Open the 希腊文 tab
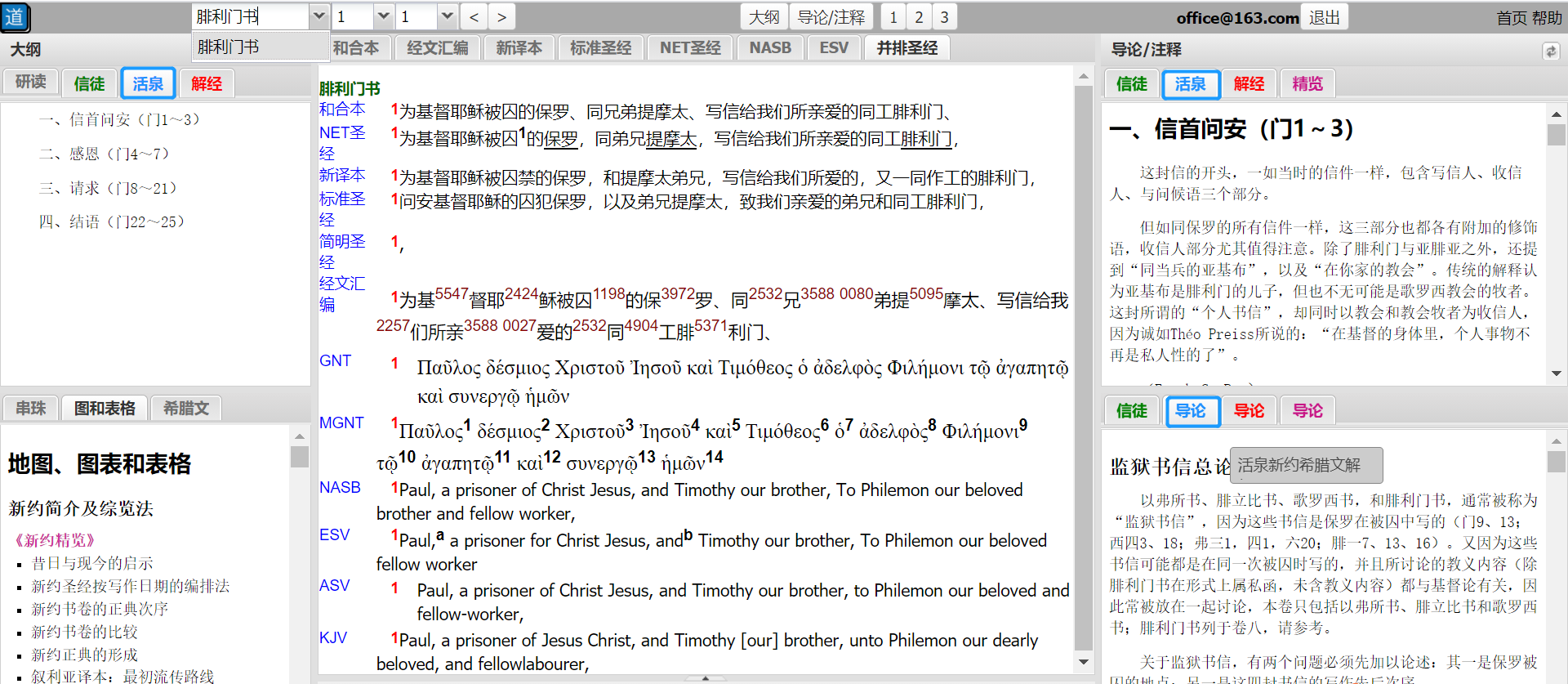This screenshot has height=684, width=1568. 186,408
